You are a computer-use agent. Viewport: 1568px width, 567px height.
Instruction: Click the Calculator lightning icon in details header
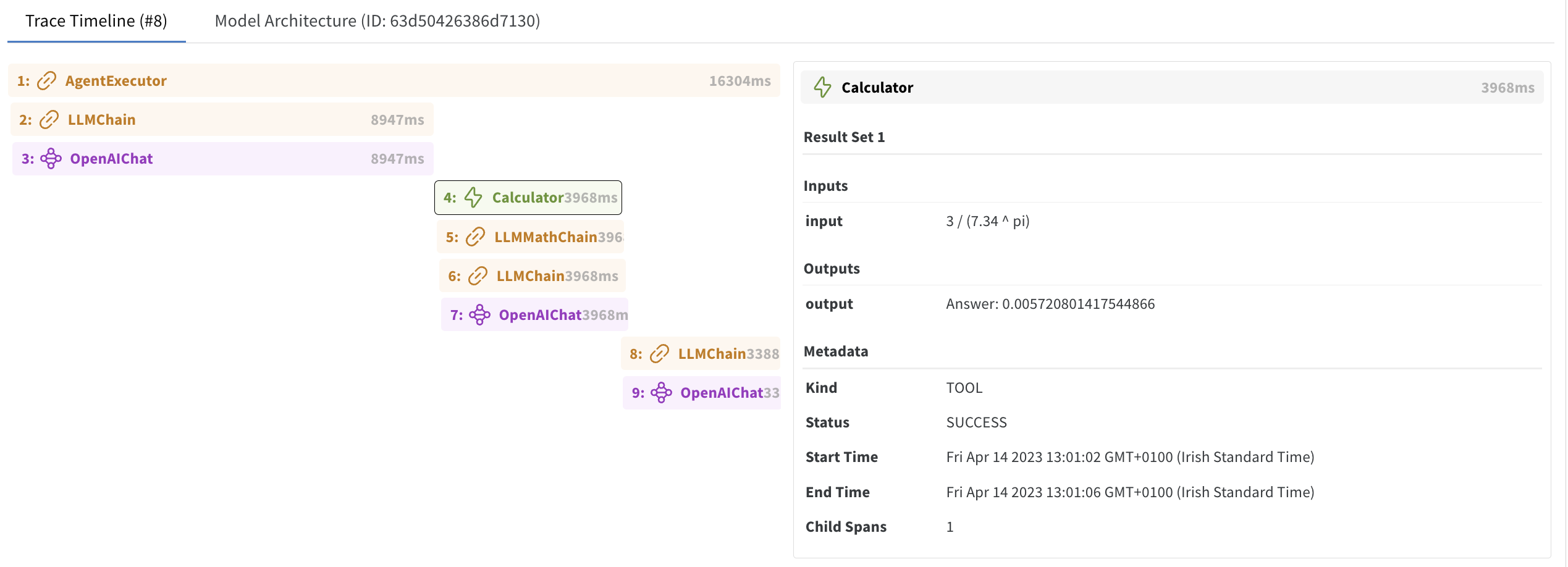coord(822,88)
